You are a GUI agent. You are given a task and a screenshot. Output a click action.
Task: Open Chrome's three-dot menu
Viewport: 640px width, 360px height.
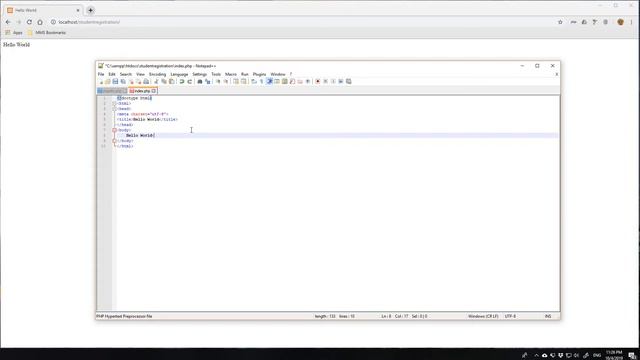[631, 22]
